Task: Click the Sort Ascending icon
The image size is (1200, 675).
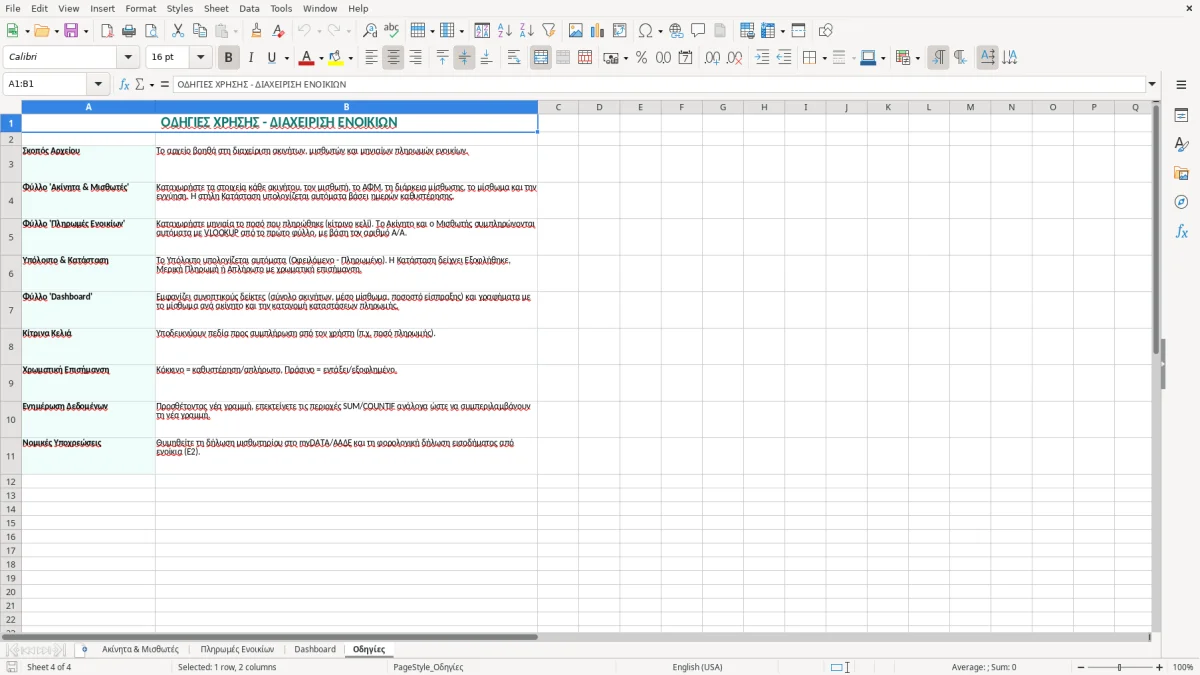Action: point(505,31)
